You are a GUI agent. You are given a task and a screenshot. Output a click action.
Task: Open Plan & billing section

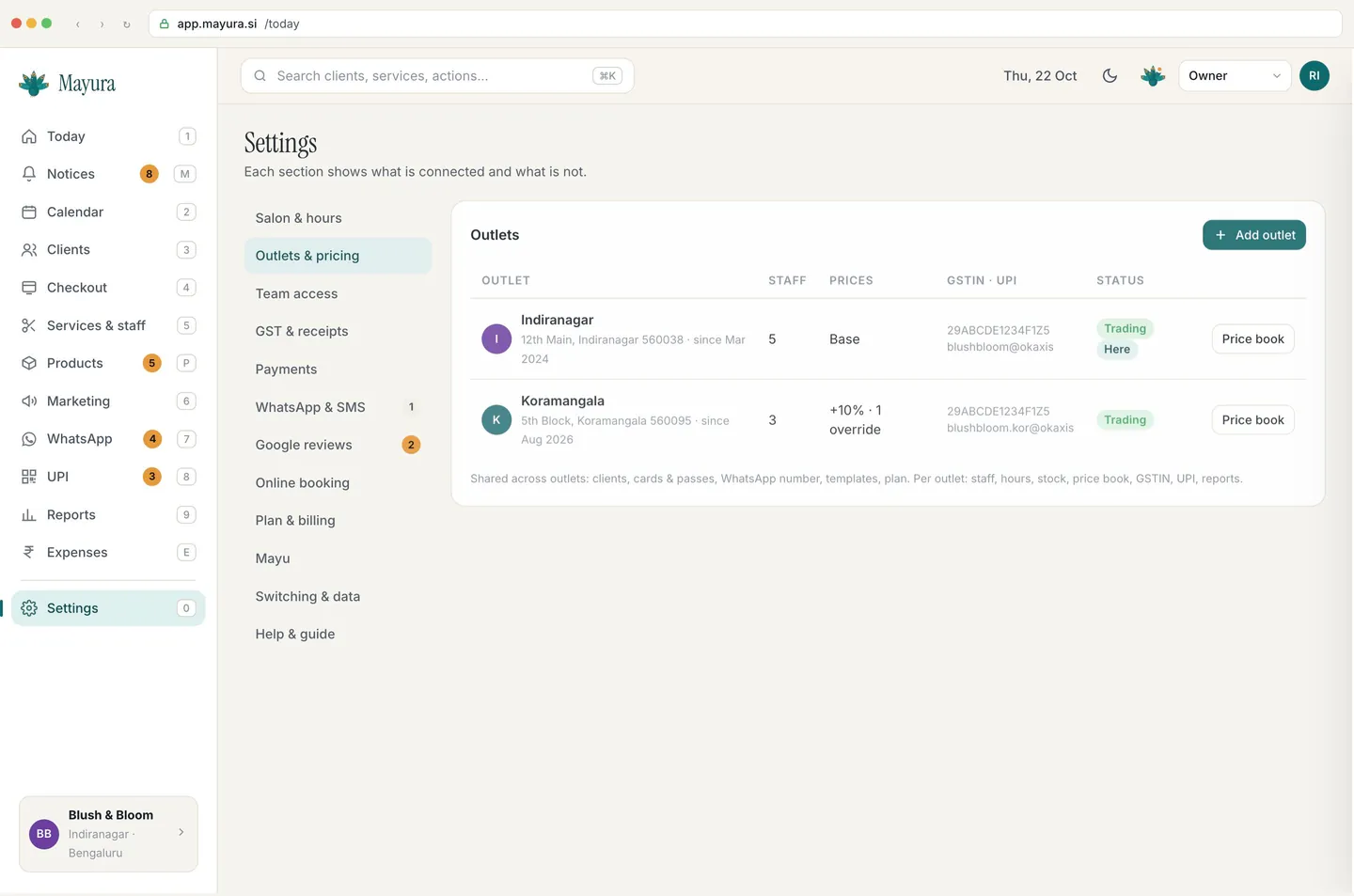coord(338,520)
